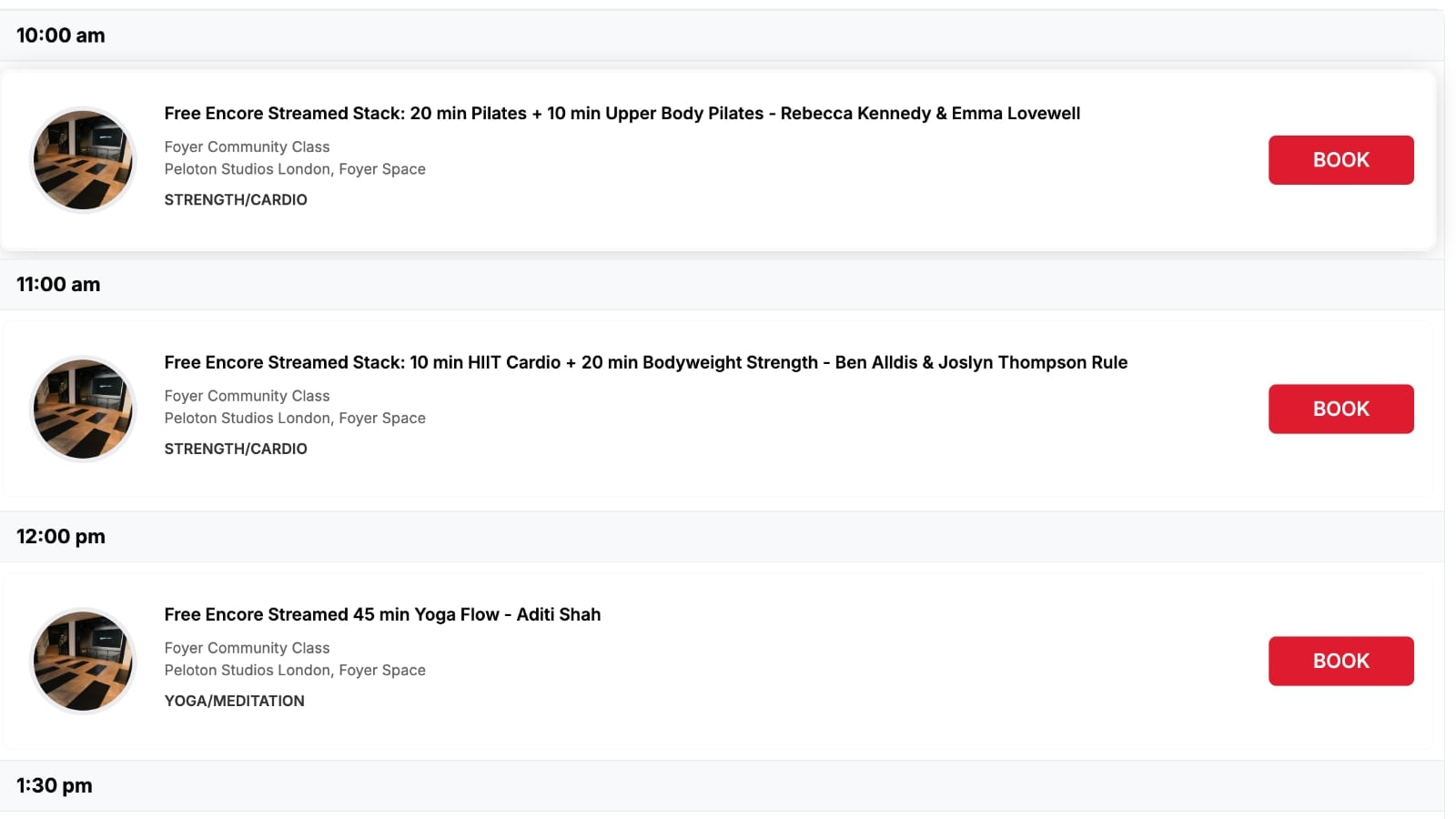
Task: Click STRENGTH/CARDIO tag on the HIIT Cardio class
Action: (236, 449)
